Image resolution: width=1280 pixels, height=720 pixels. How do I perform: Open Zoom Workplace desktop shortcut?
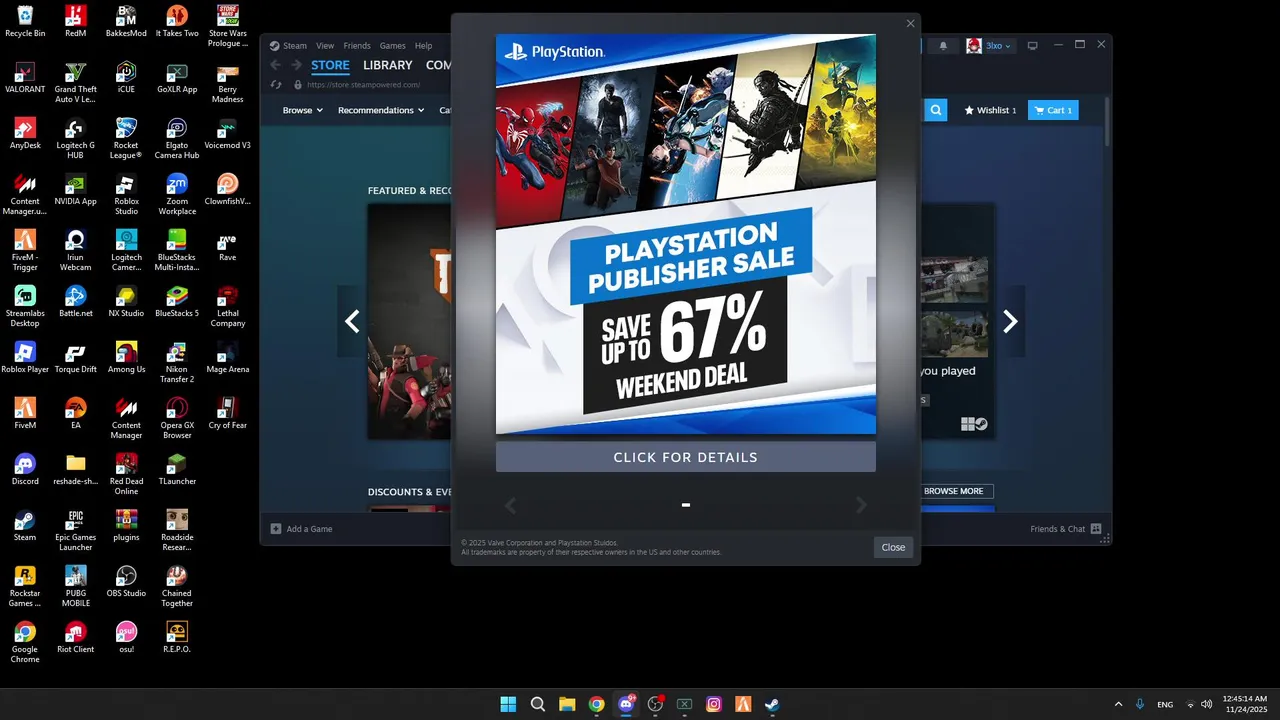coord(177,195)
